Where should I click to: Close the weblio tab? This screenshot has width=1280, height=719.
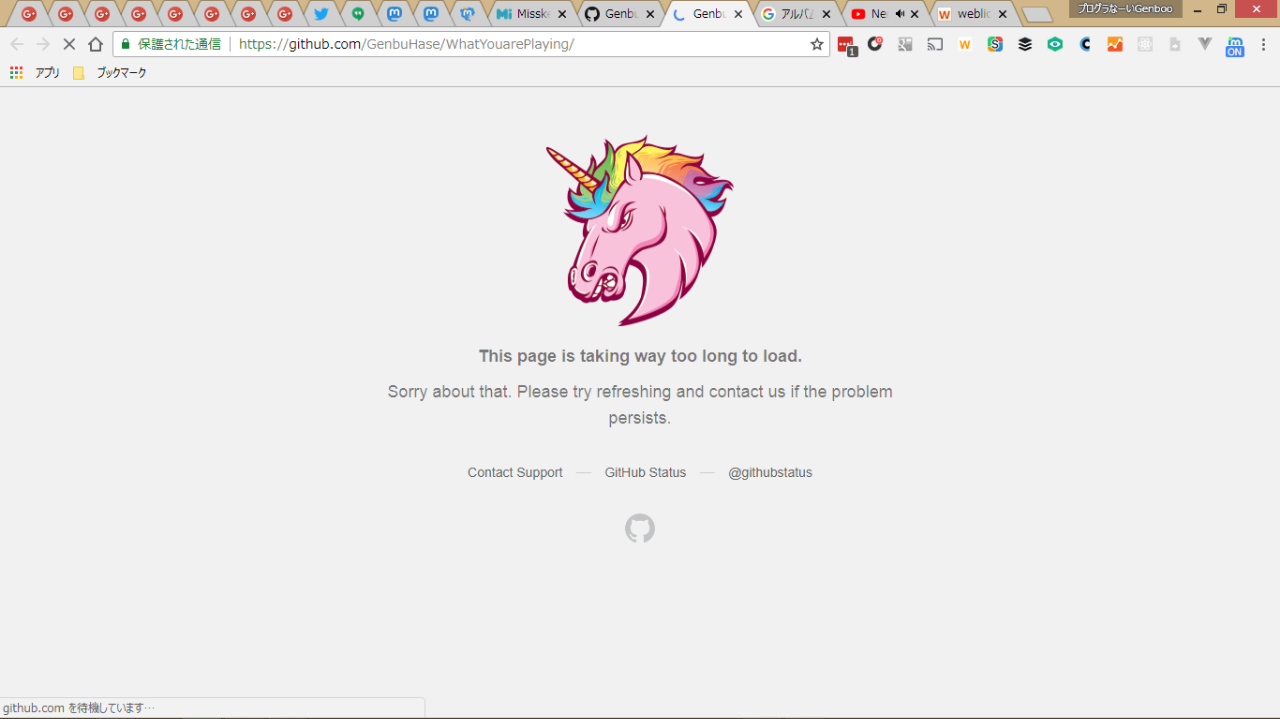pyautogui.click(x=1002, y=14)
